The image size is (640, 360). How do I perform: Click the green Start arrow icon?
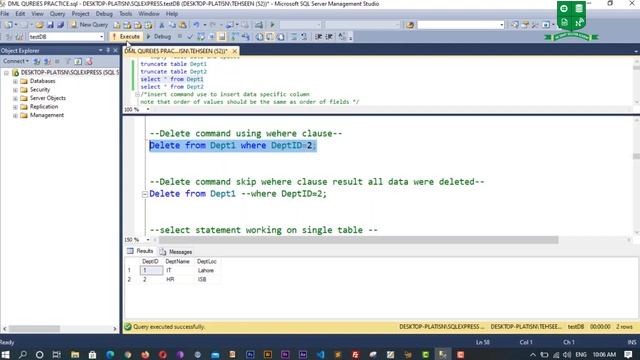[x=272, y=25]
